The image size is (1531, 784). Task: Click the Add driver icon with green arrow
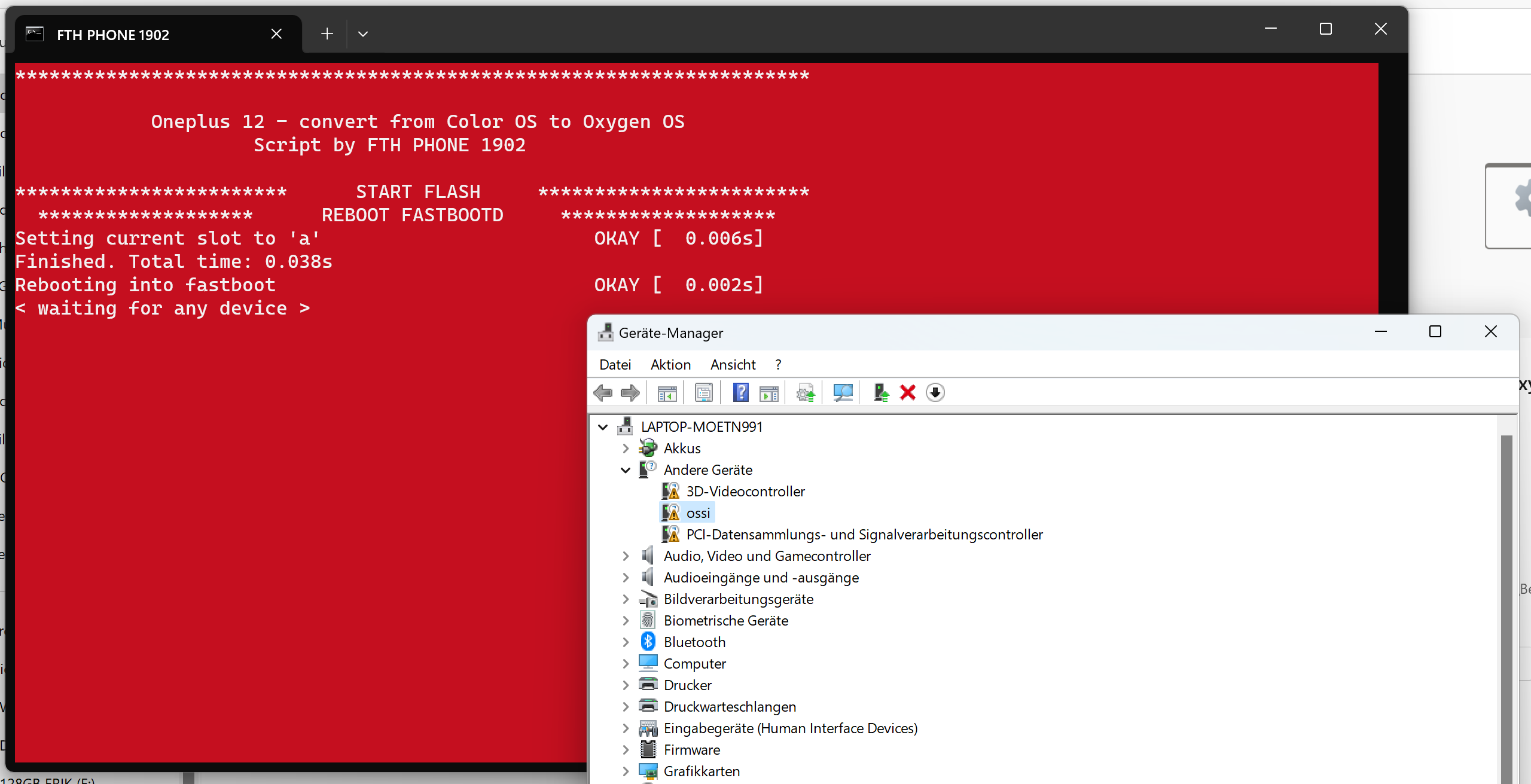click(880, 392)
